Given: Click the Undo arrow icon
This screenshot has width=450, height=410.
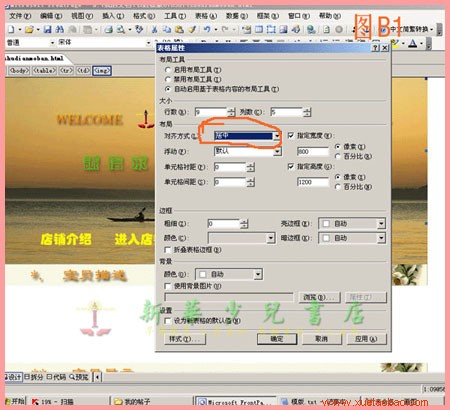Looking at the screenshot, I should 207,29.
